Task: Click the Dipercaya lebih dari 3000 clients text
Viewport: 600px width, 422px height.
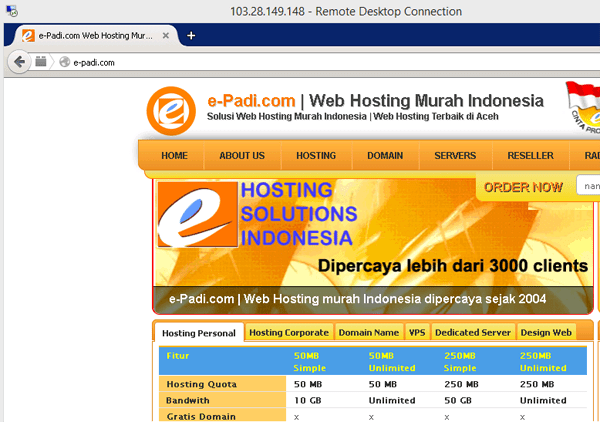Action: pyautogui.click(x=453, y=266)
